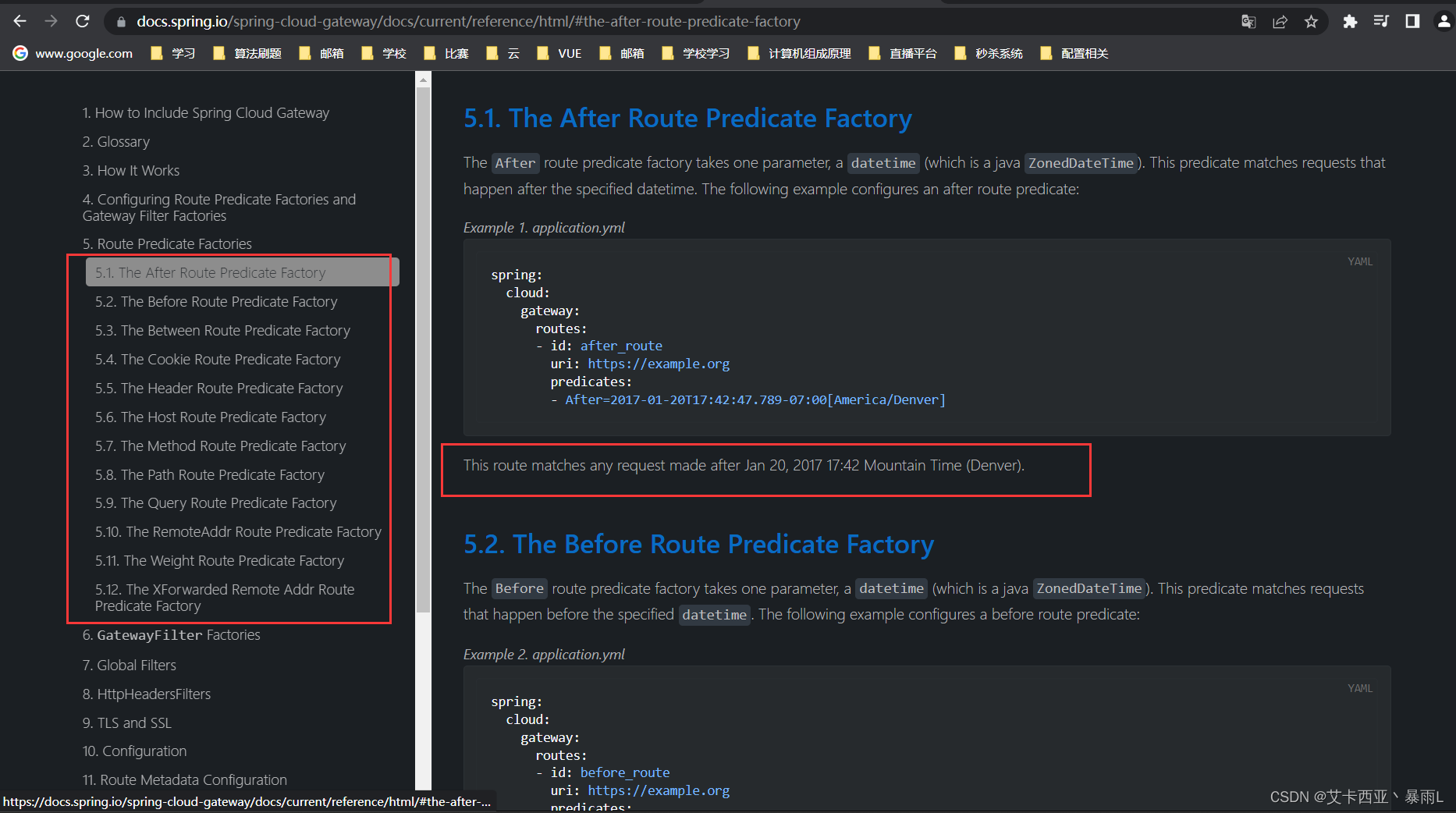The width and height of the screenshot is (1456, 813).
Task: Open 10. Configuration section
Action: (x=135, y=751)
